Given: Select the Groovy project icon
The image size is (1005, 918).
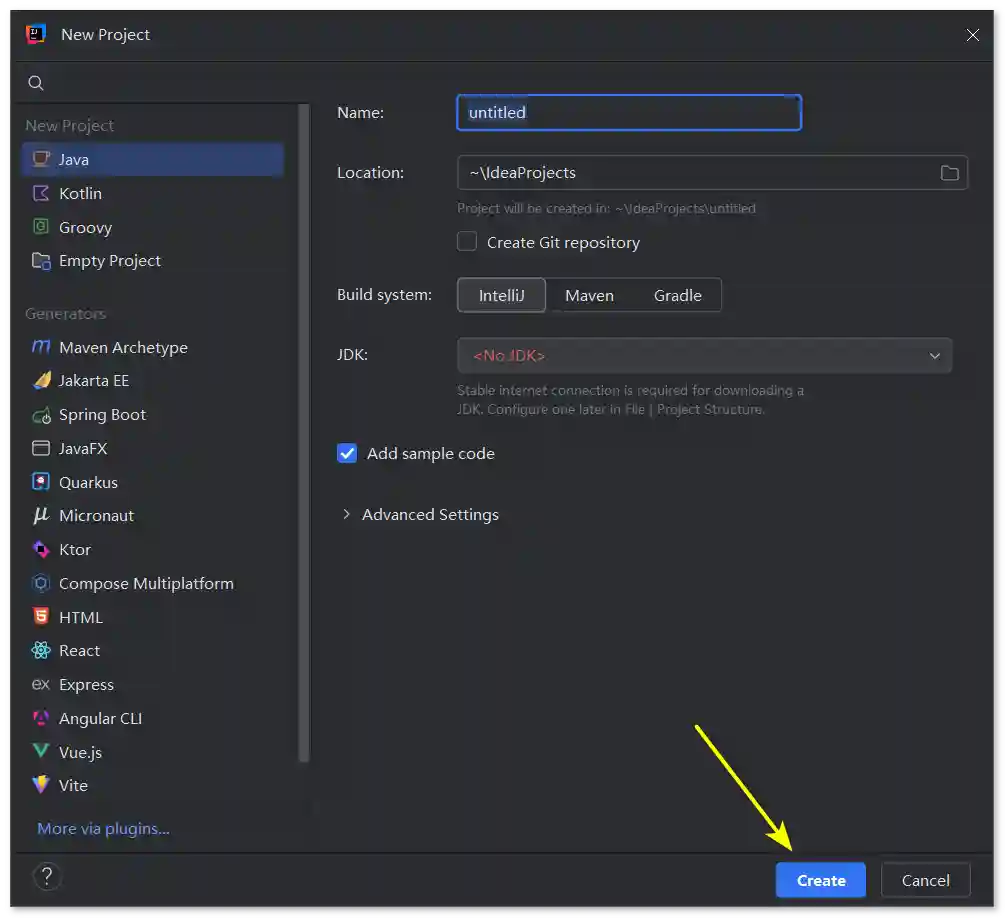Looking at the screenshot, I should pos(41,227).
